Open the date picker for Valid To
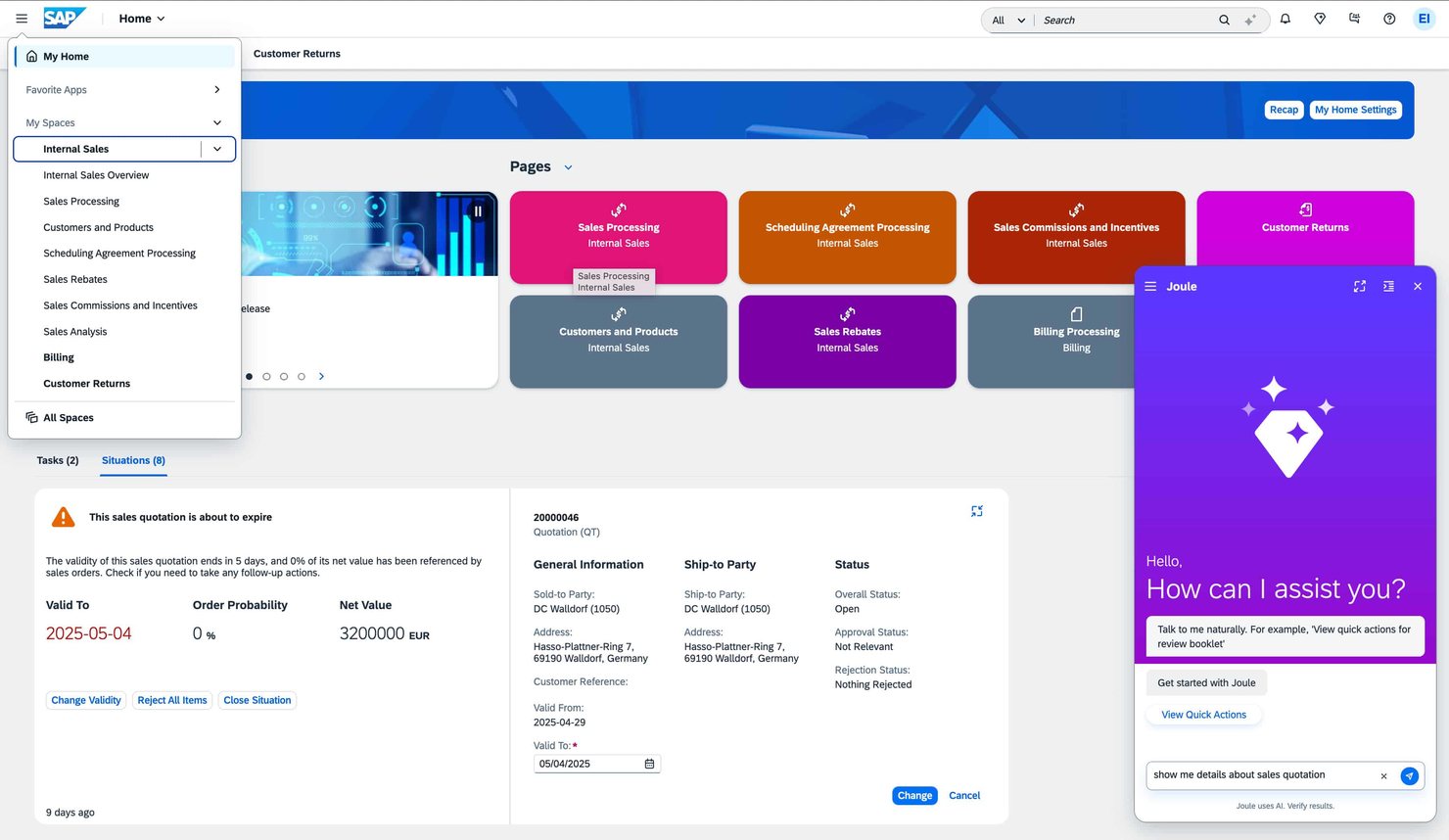Image resolution: width=1449 pixels, height=840 pixels. tap(649, 763)
